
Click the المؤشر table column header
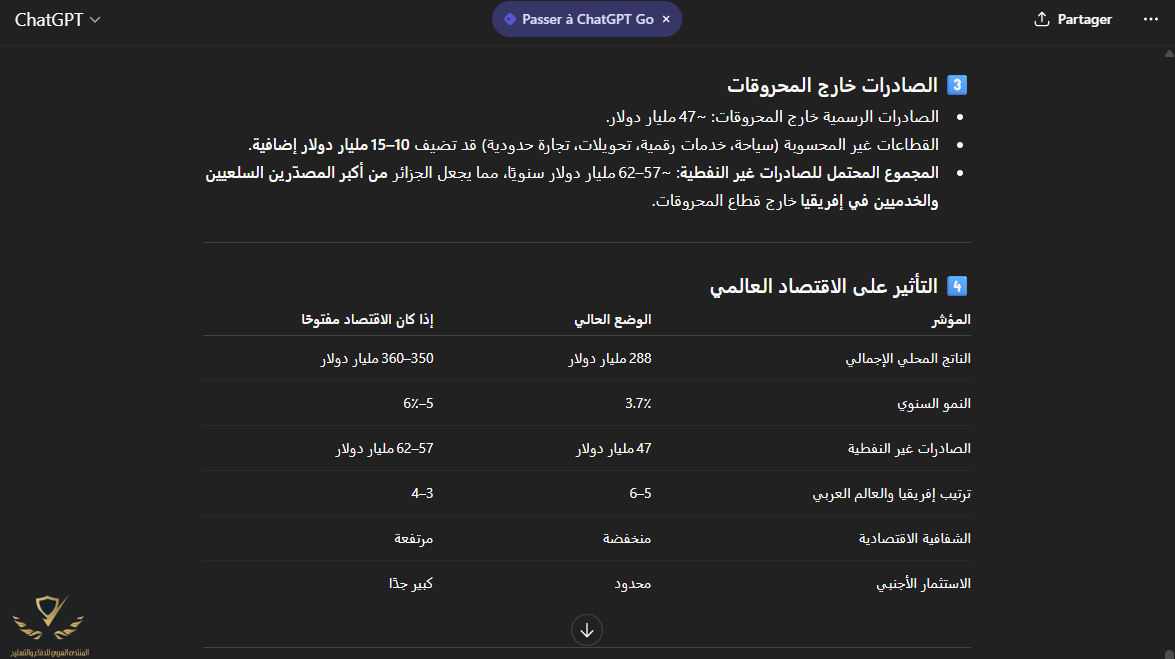pyautogui.click(x=950, y=320)
